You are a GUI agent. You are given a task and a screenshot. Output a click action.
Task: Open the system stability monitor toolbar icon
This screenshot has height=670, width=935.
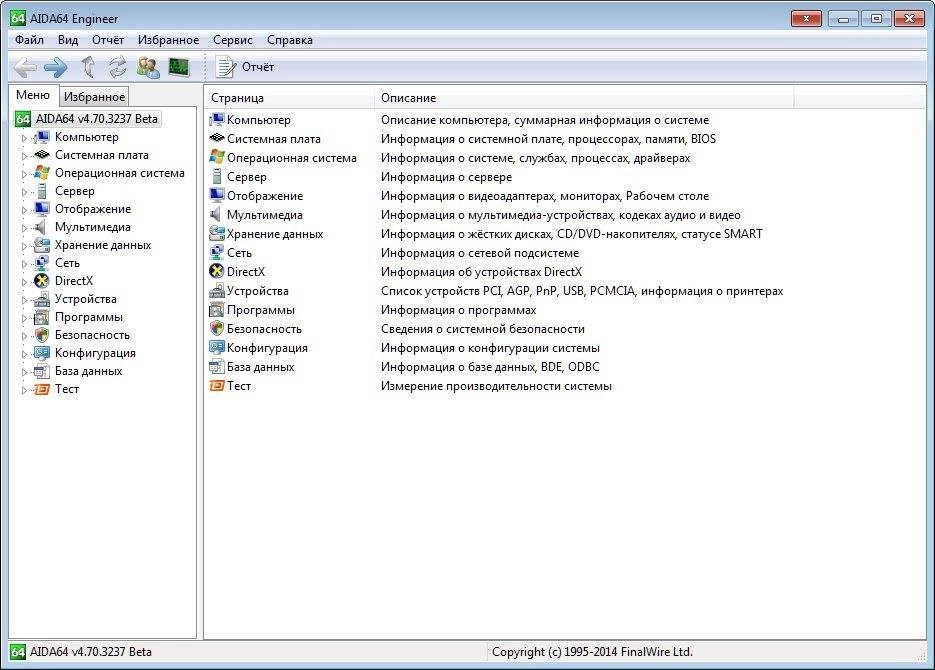coord(179,67)
